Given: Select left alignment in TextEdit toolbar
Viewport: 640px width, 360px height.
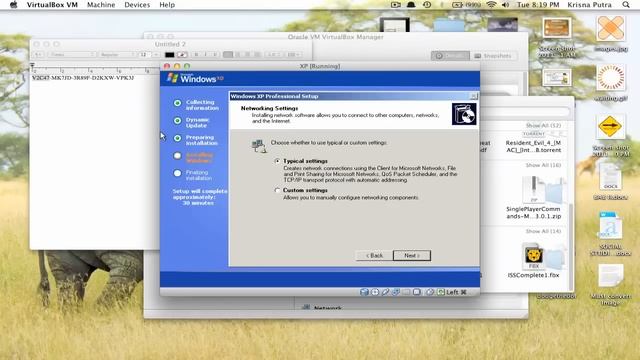Looking at the screenshot, I should click(228, 55).
